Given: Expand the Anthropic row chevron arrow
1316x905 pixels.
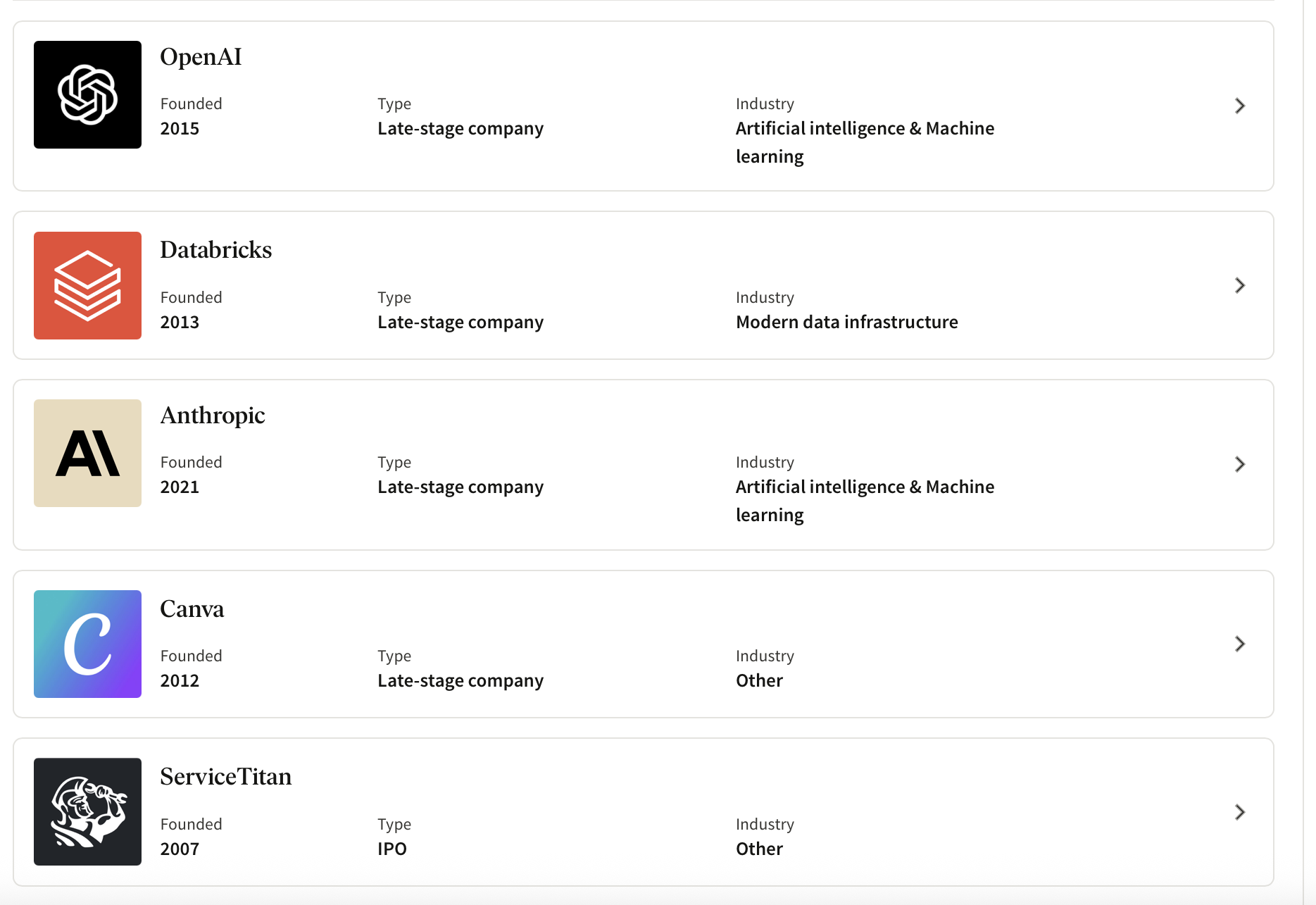Looking at the screenshot, I should click(x=1240, y=464).
